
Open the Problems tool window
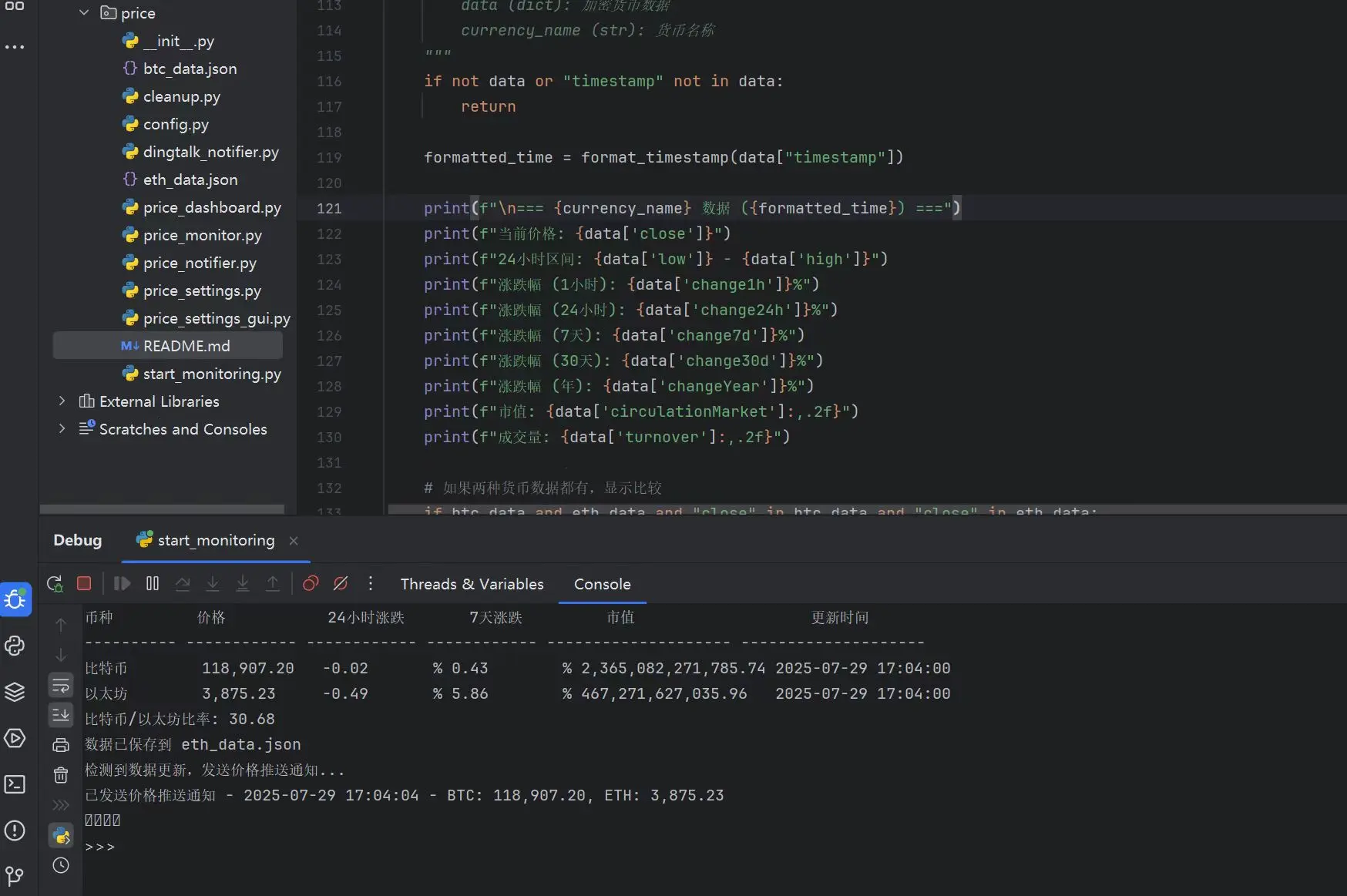pyautogui.click(x=15, y=831)
